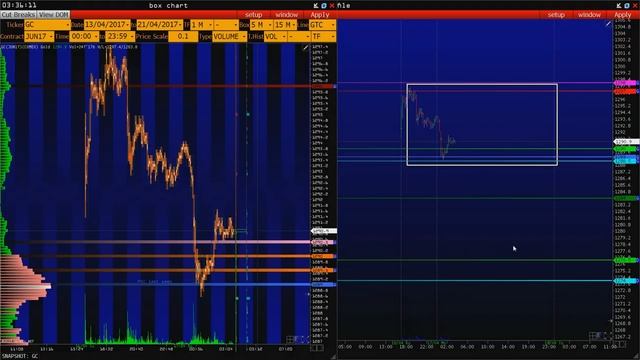The image size is (640, 360).
Task: Open the end date 21/04/2017 dropdown
Action: pyautogui.click(x=160, y=25)
